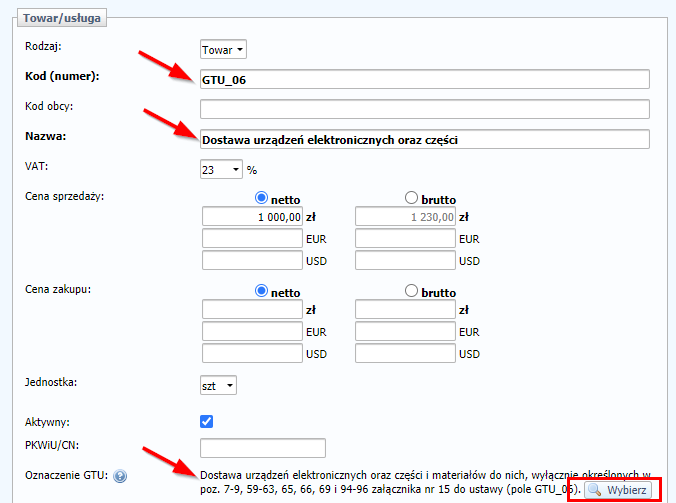Click the brutto sale price zł field
The image size is (676, 503).
point(405,217)
